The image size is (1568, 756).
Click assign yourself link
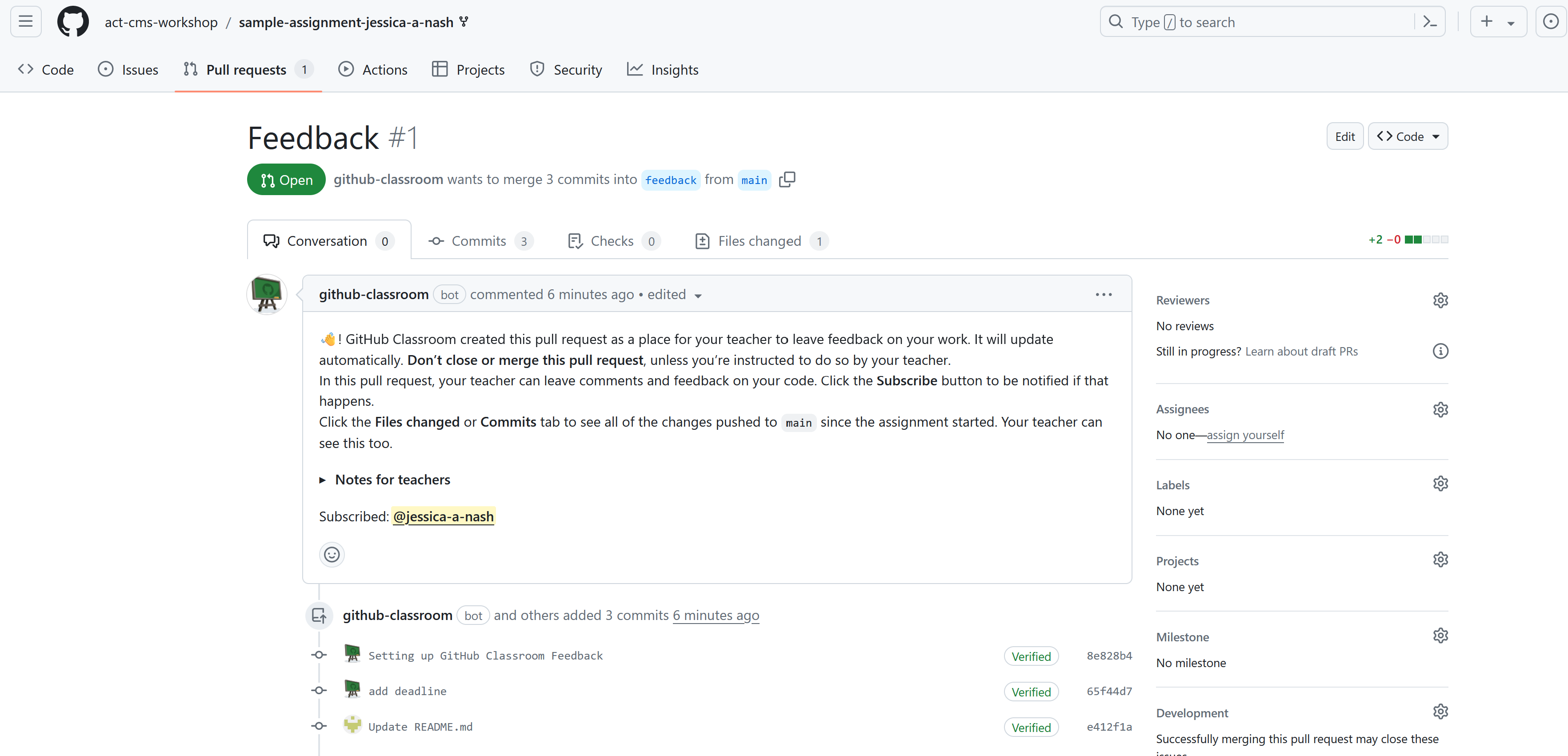pos(1245,435)
